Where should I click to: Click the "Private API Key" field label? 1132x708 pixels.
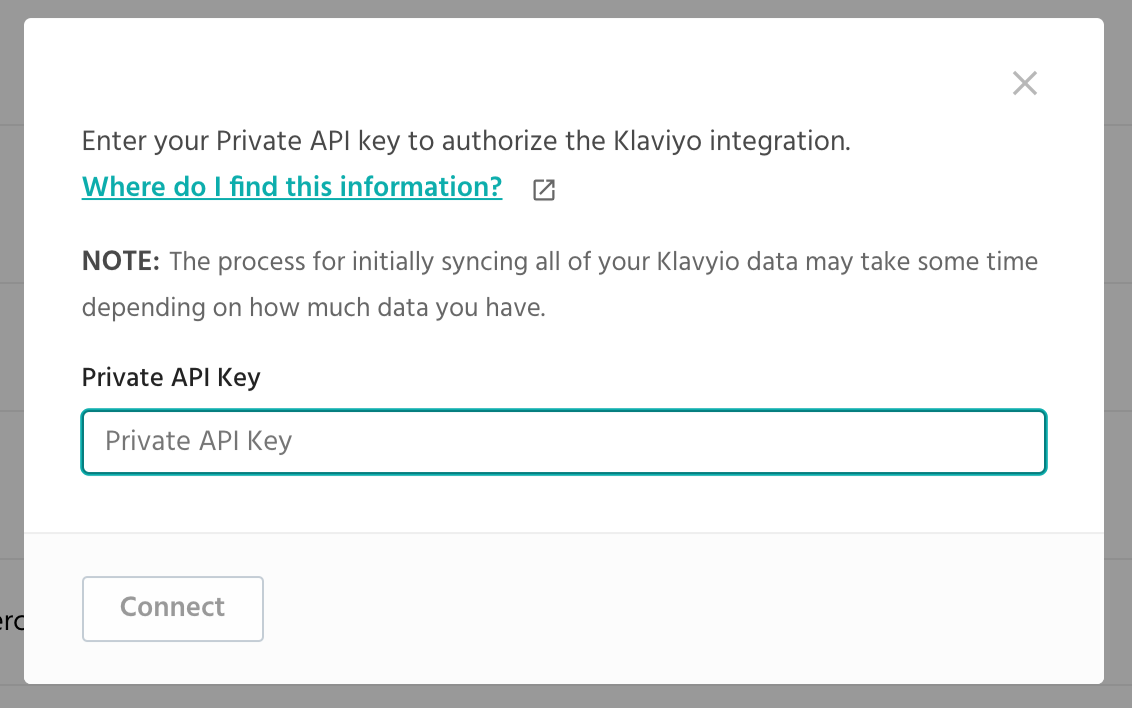[171, 377]
